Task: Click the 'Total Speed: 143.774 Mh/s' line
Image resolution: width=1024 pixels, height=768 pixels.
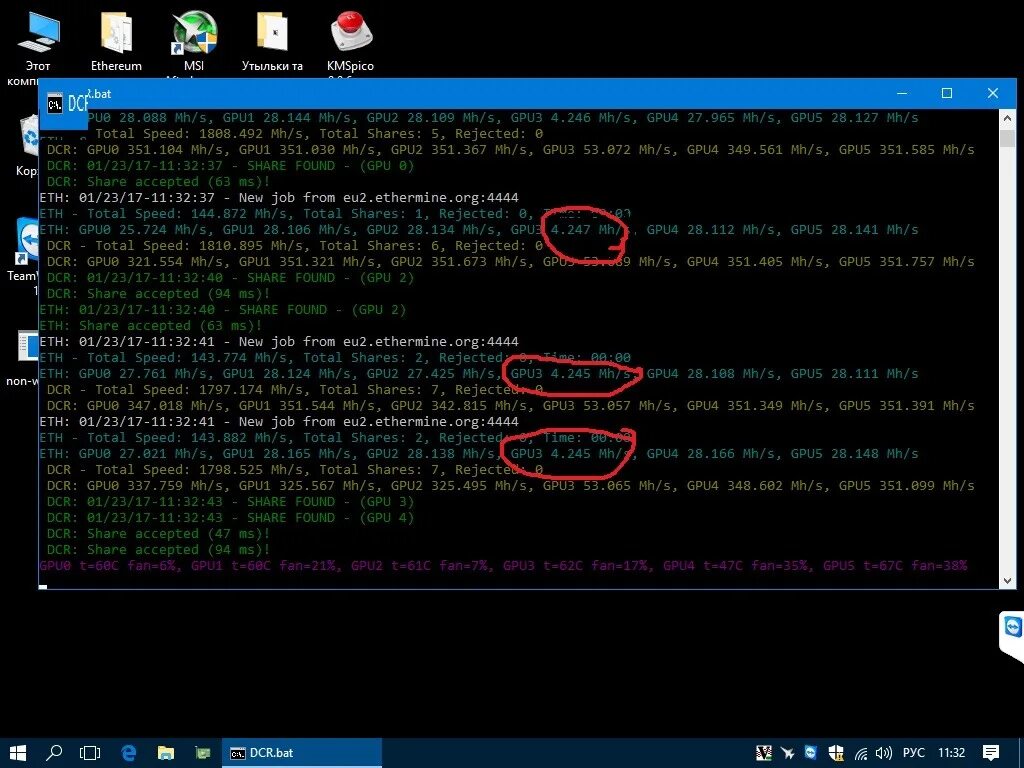Action: [335, 358]
